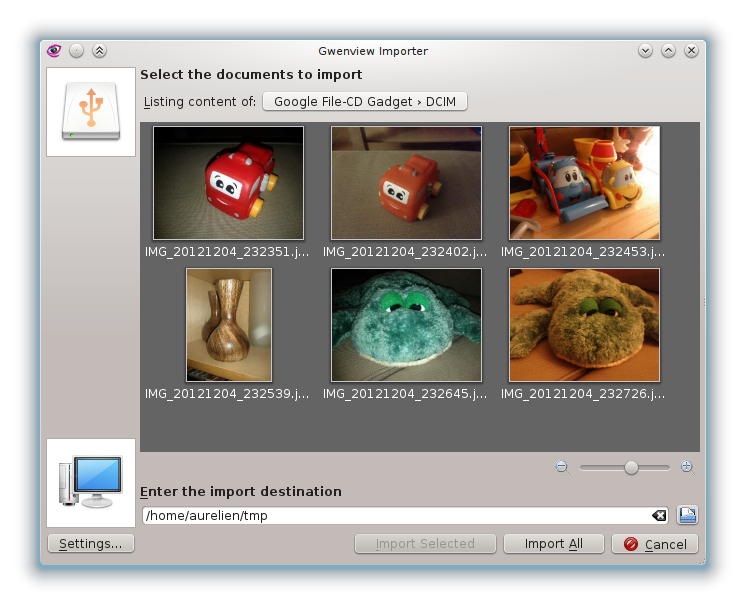The height and width of the screenshot is (605, 746).
Task: Click the Cancel button
Action: [x=655, y=544]
